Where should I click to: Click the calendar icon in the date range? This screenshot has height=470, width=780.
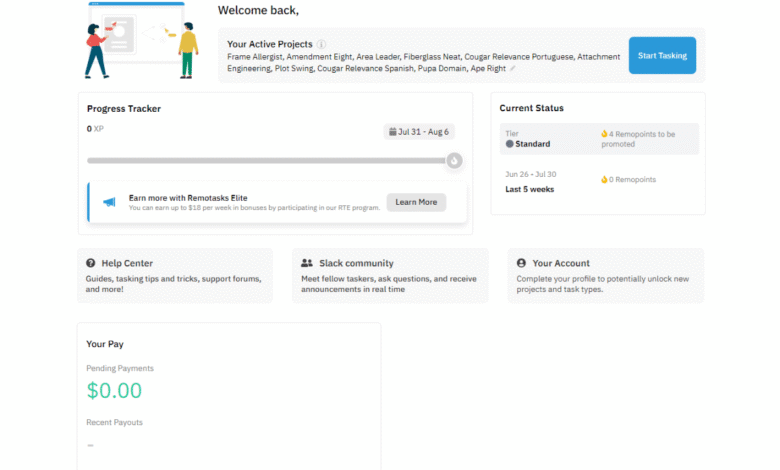pos(392,132)
